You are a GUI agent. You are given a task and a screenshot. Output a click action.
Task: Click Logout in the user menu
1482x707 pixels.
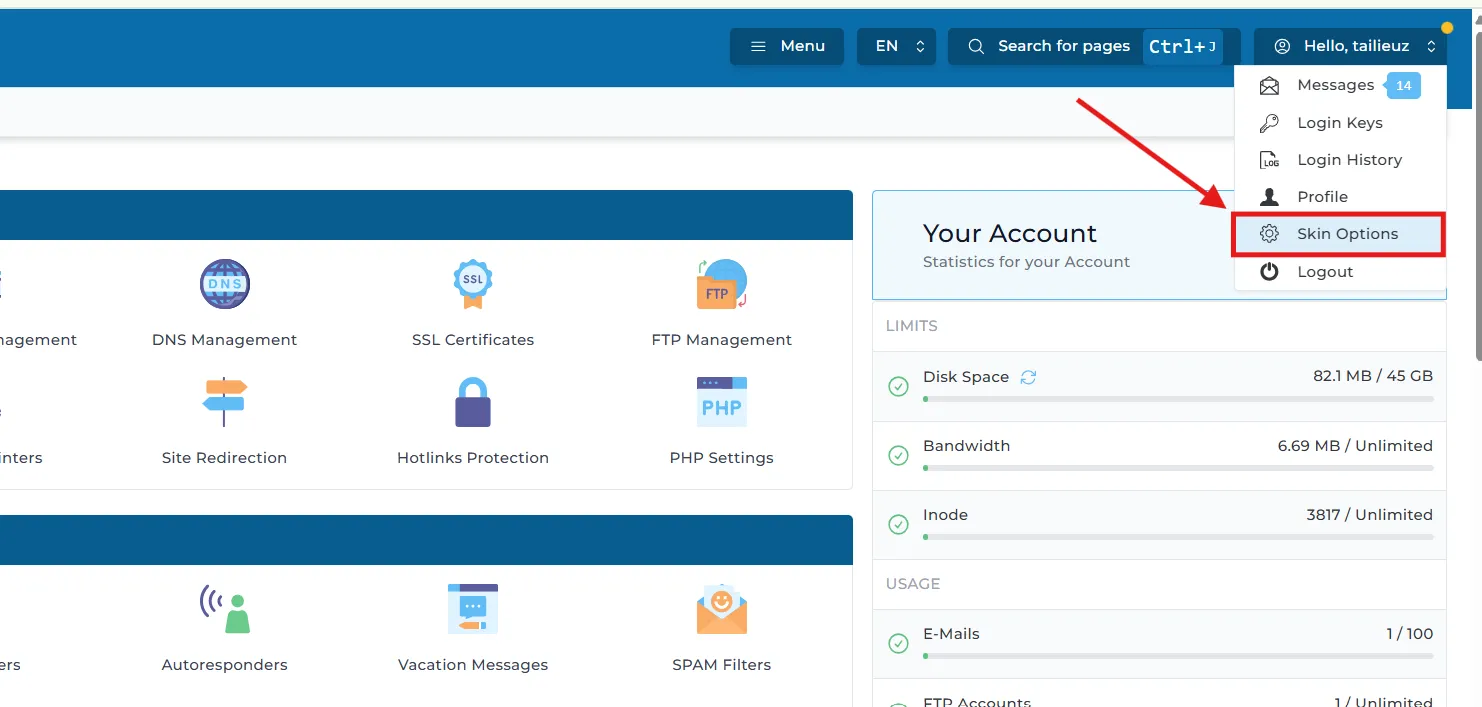tap(1324, 272)
